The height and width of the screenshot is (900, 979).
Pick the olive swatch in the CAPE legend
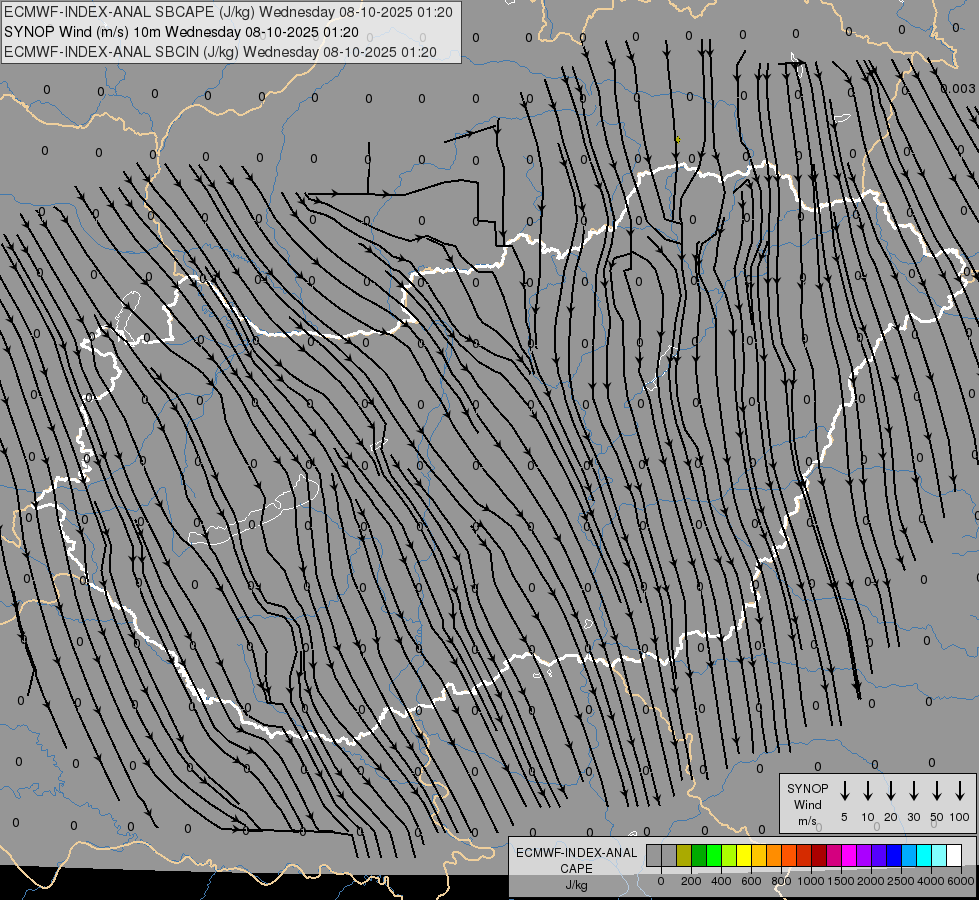tap(684, 855)
